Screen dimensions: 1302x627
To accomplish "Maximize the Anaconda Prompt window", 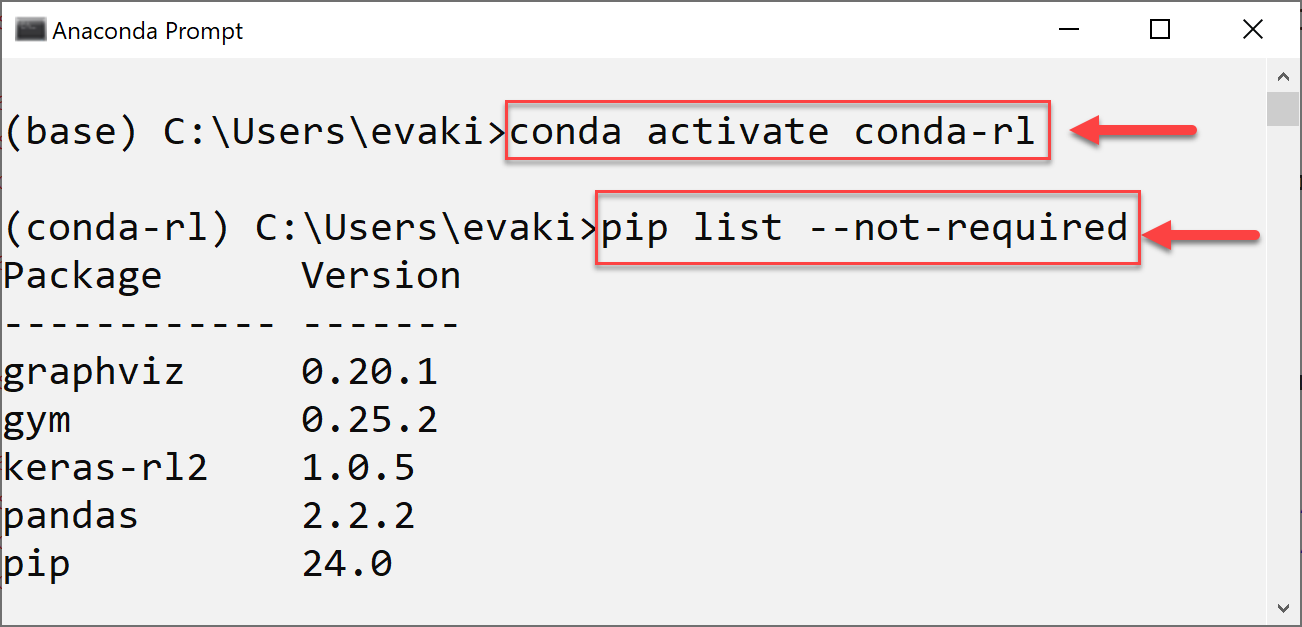I will click(1160, 30).
